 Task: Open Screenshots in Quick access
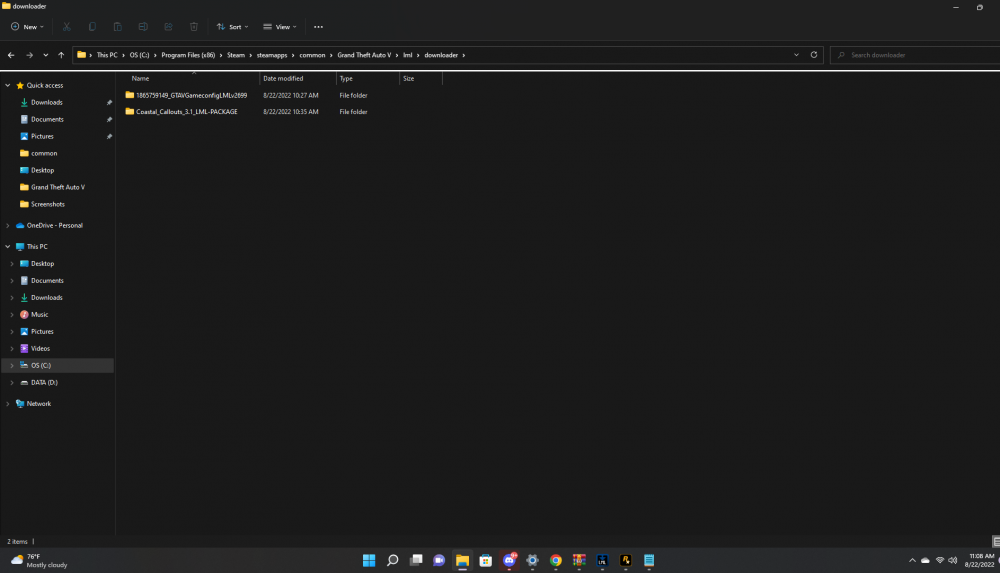pyautogui.click(x=48, y=204)
